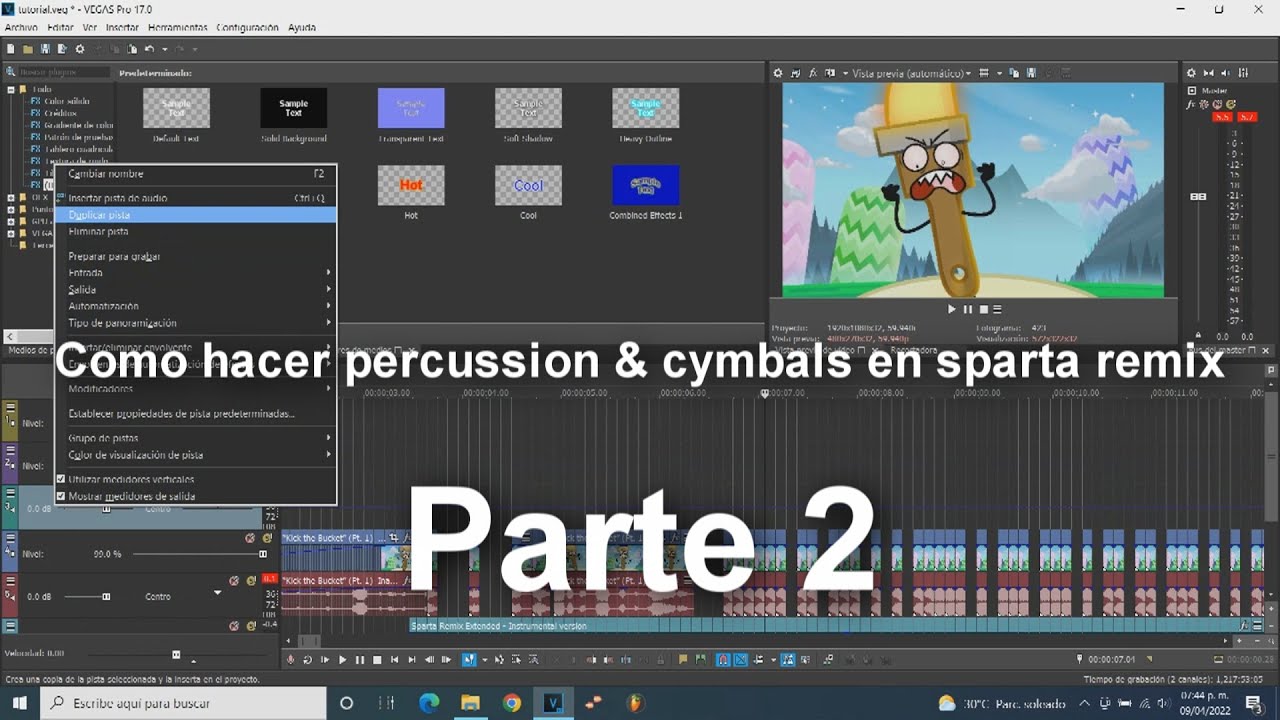The height and width of the screenshot is (720, 1280).
Task: Expand the GPU folder in plugin tree
Action: tap(11, 221)
